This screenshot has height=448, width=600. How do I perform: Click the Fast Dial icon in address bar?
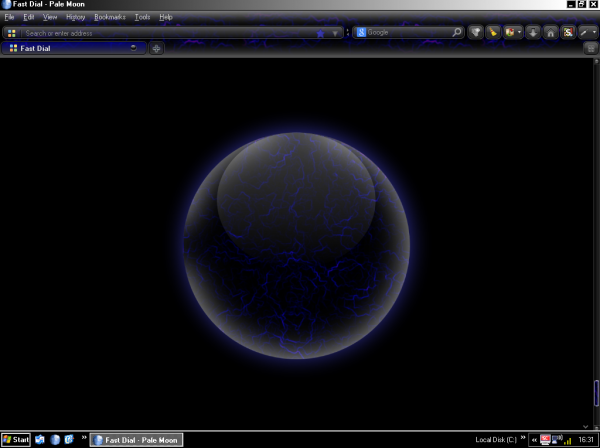tap(12, 33)
